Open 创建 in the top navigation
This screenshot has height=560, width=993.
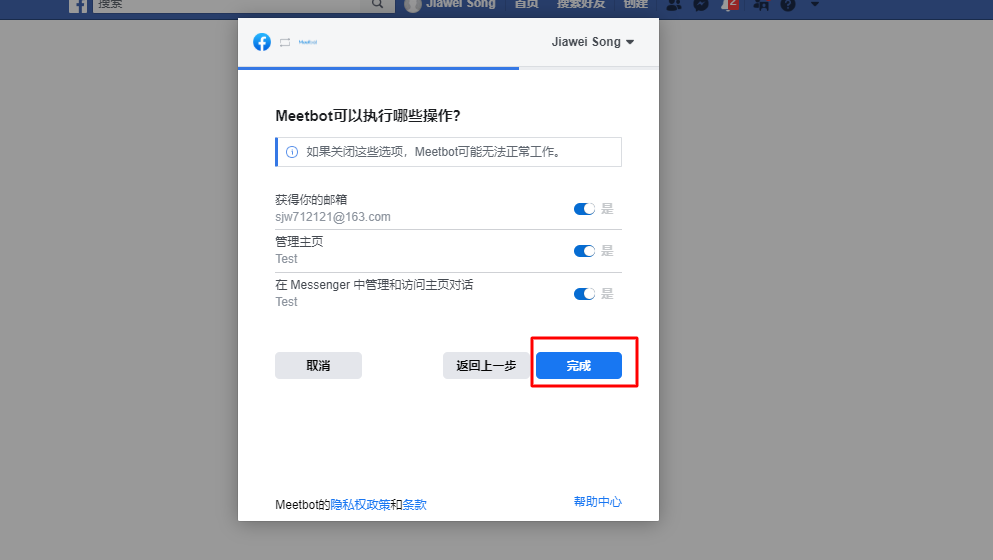pos(635,4)
